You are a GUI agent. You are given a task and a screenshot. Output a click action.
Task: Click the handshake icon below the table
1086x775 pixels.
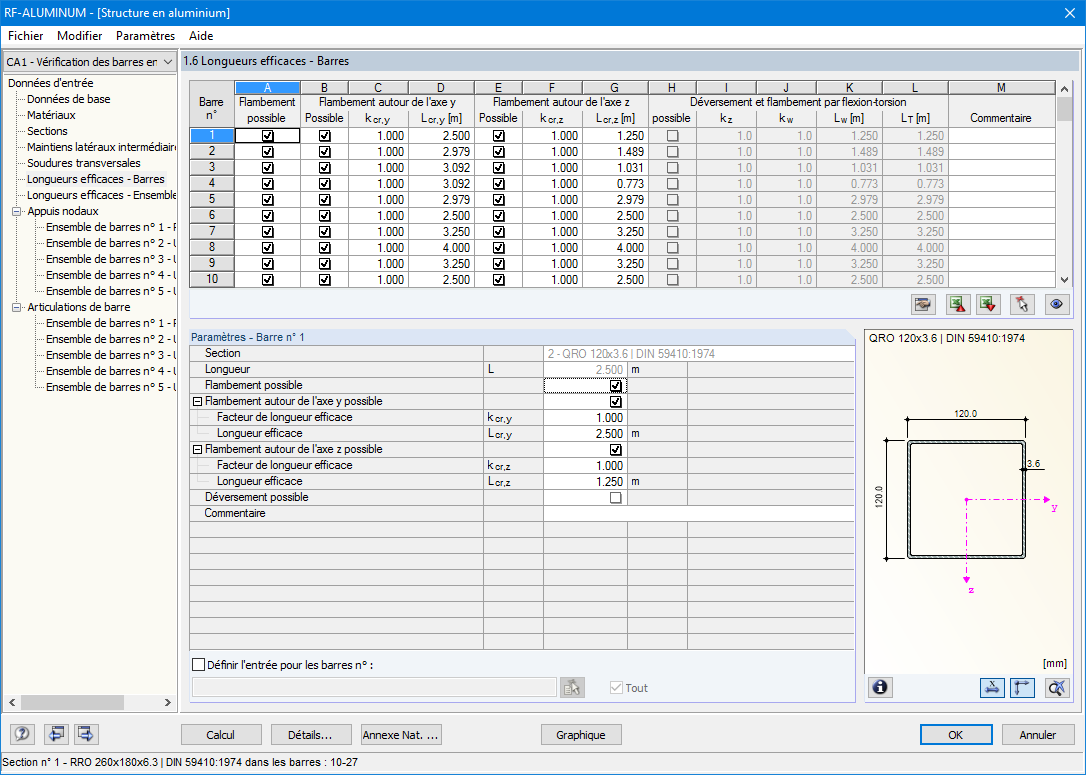[x=923, y=304]
